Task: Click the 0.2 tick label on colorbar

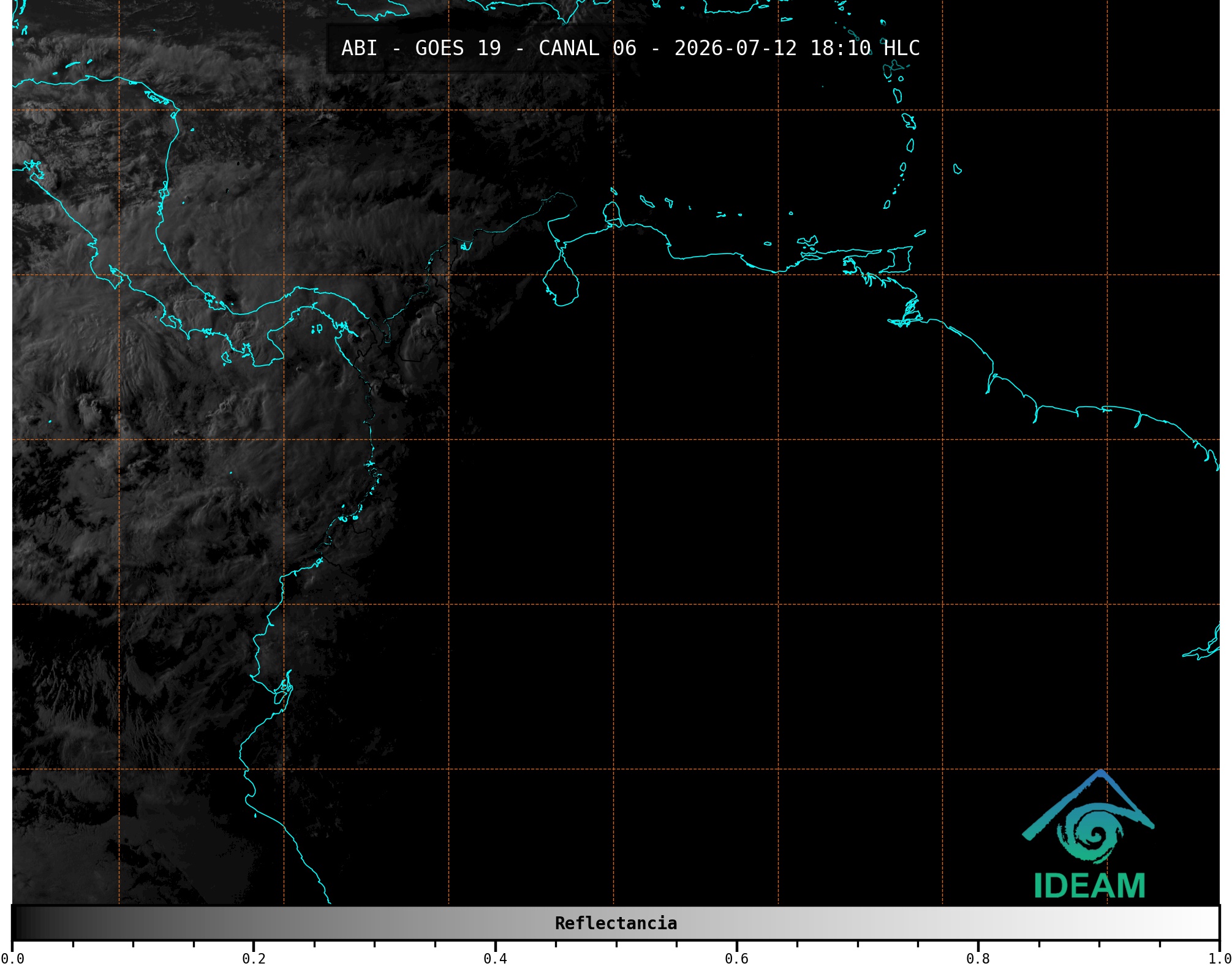Action: click(x=254, y=959)
